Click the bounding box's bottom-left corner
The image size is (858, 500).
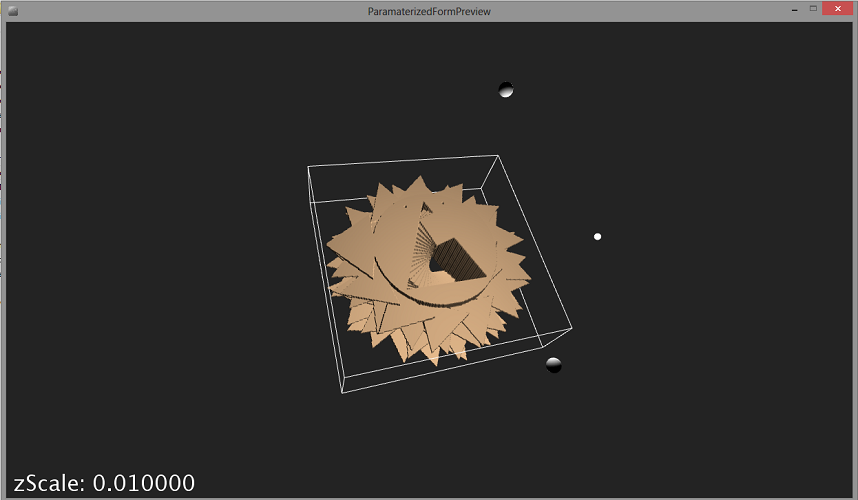pos(344,392)
